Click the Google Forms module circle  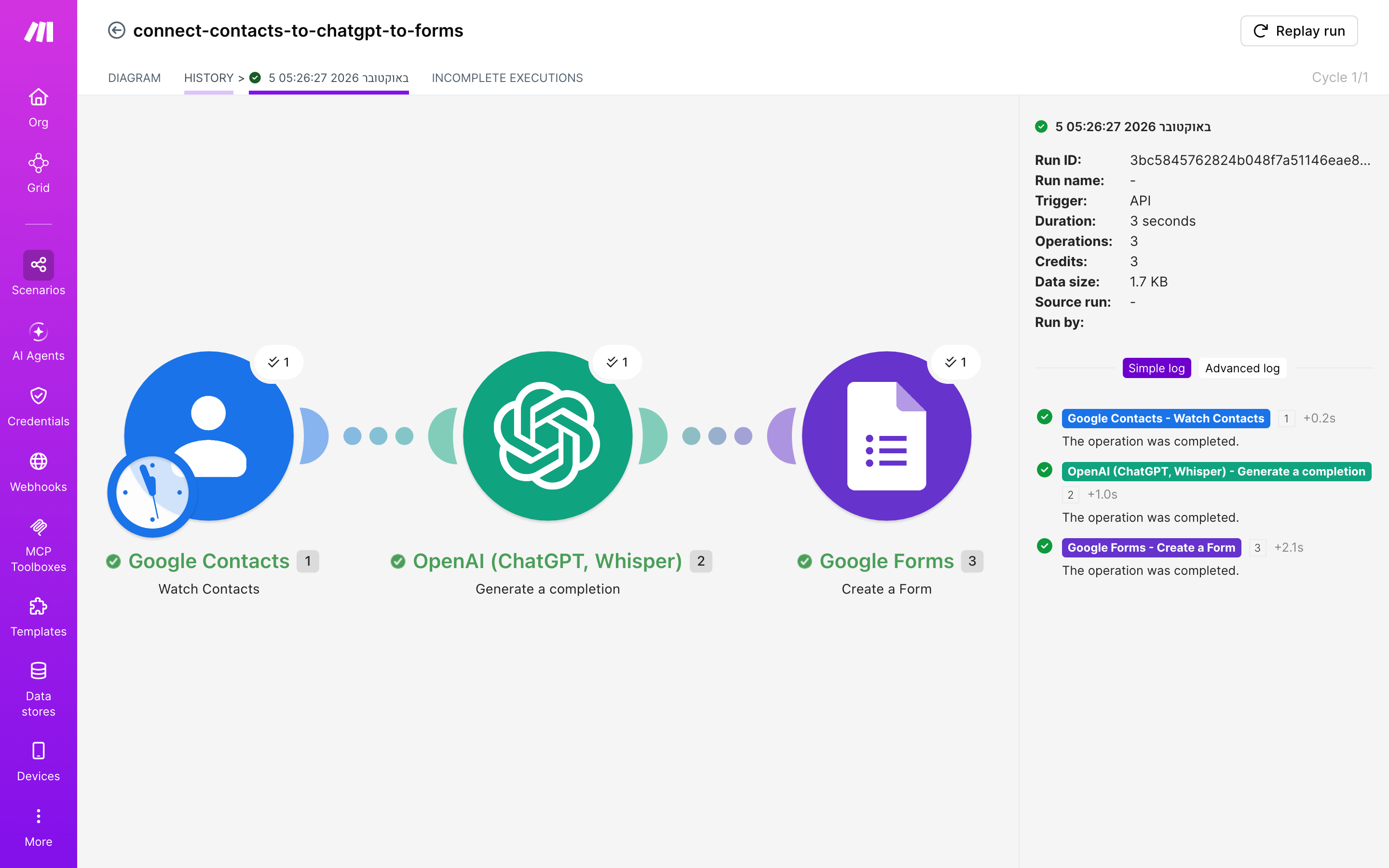886,436
